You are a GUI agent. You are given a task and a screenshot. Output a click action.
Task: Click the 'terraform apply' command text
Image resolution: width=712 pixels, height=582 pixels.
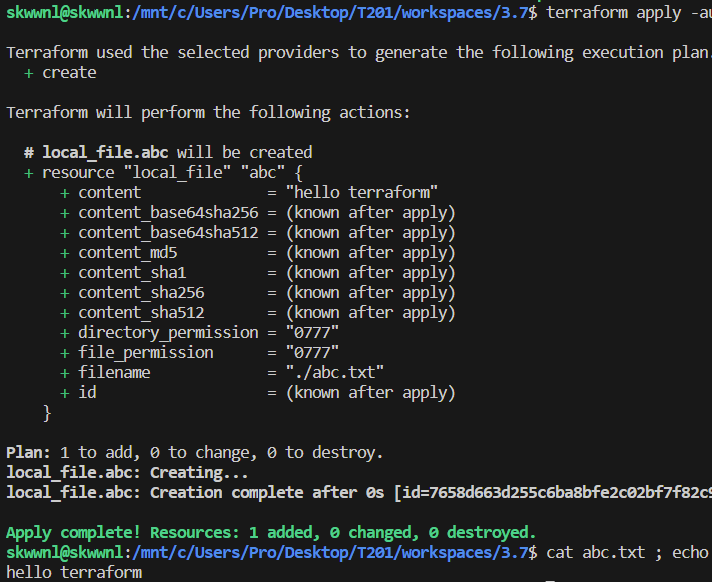point(629,13)
